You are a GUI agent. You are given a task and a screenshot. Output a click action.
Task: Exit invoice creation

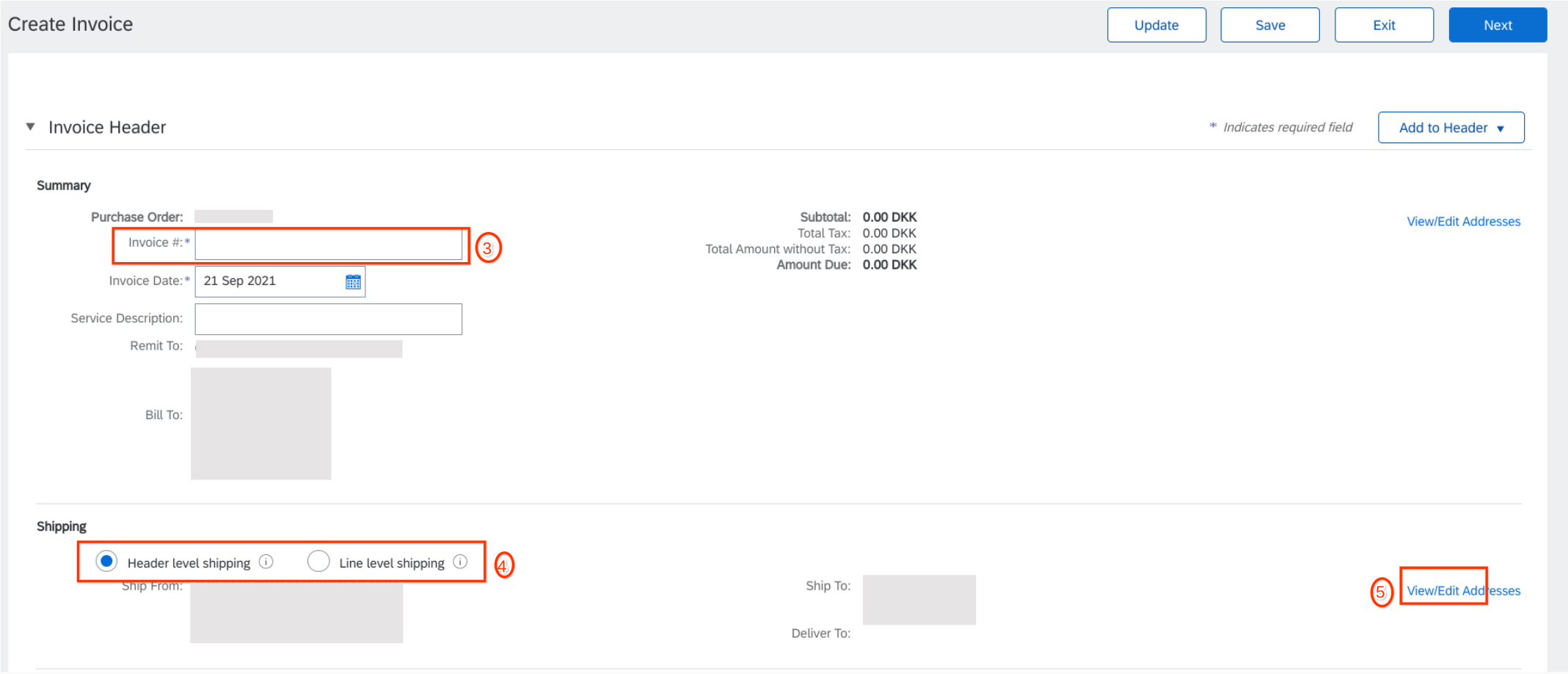click(1384, 24)
